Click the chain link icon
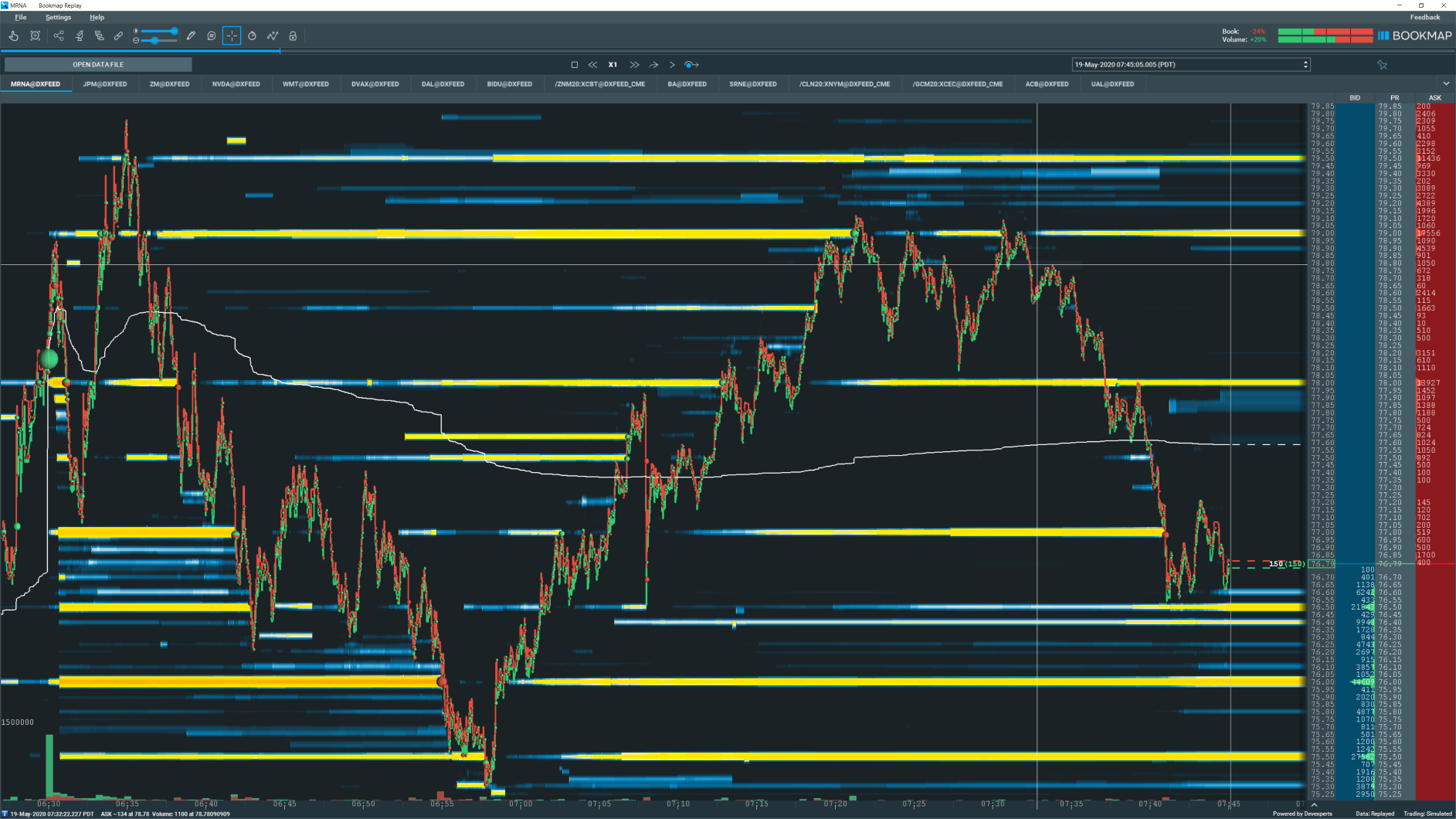 coord(119,36)
